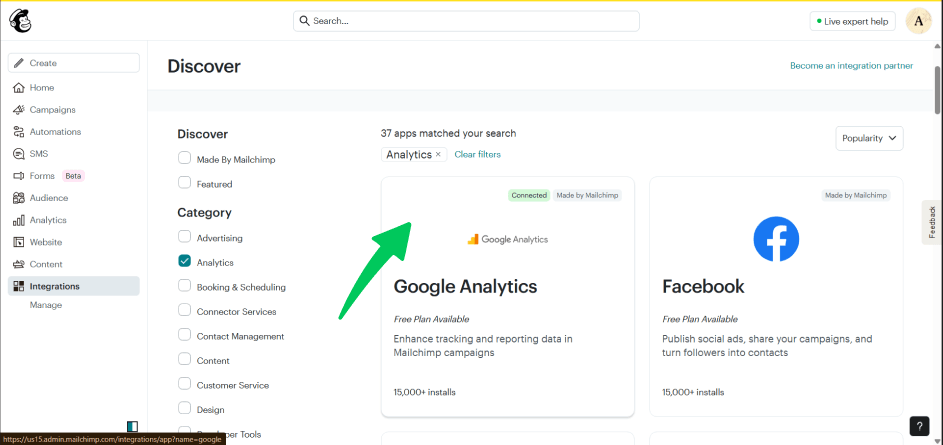Viewport: 943px width, 445px height.
Task: Click Become an integration partner link
Action: click(x=852, y=66)
